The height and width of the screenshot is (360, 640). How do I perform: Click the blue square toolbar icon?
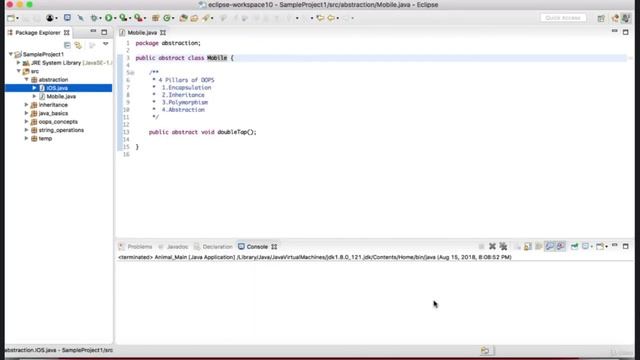[x=67, y=18]
